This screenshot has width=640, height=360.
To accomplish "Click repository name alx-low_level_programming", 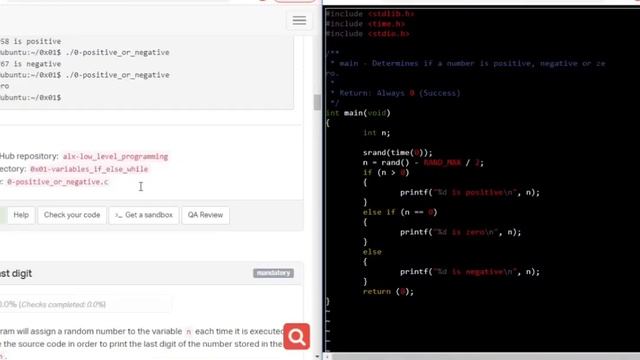I will (x=116, y=157).
